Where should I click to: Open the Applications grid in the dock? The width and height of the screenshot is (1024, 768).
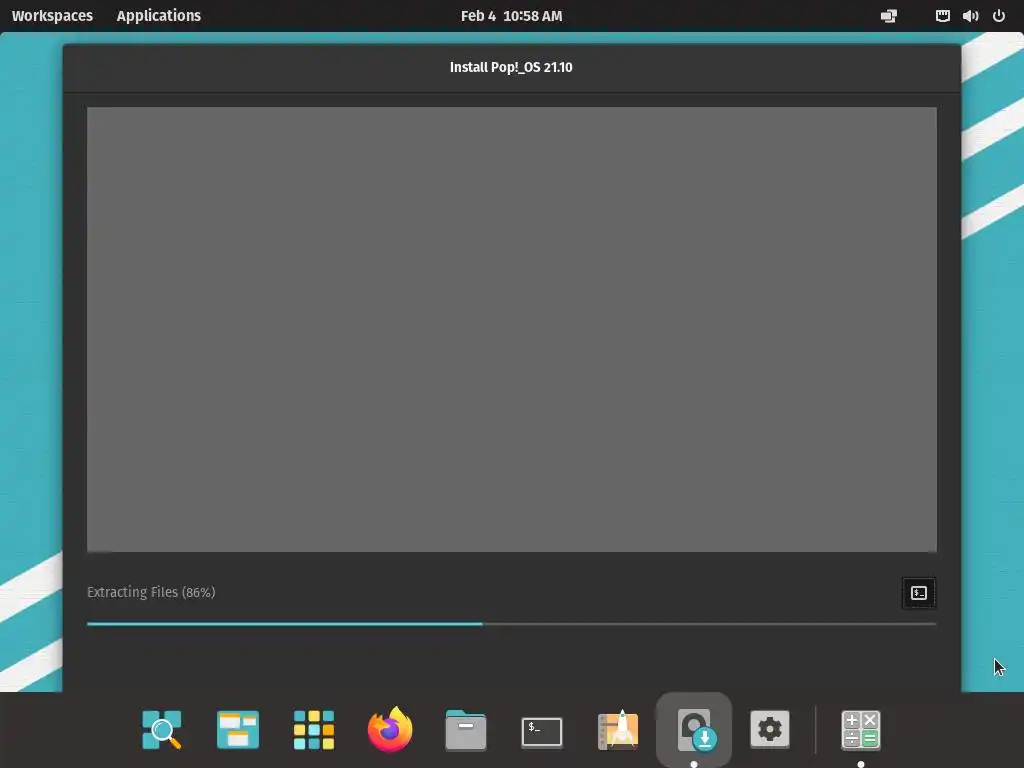click(x=313, y=729)
